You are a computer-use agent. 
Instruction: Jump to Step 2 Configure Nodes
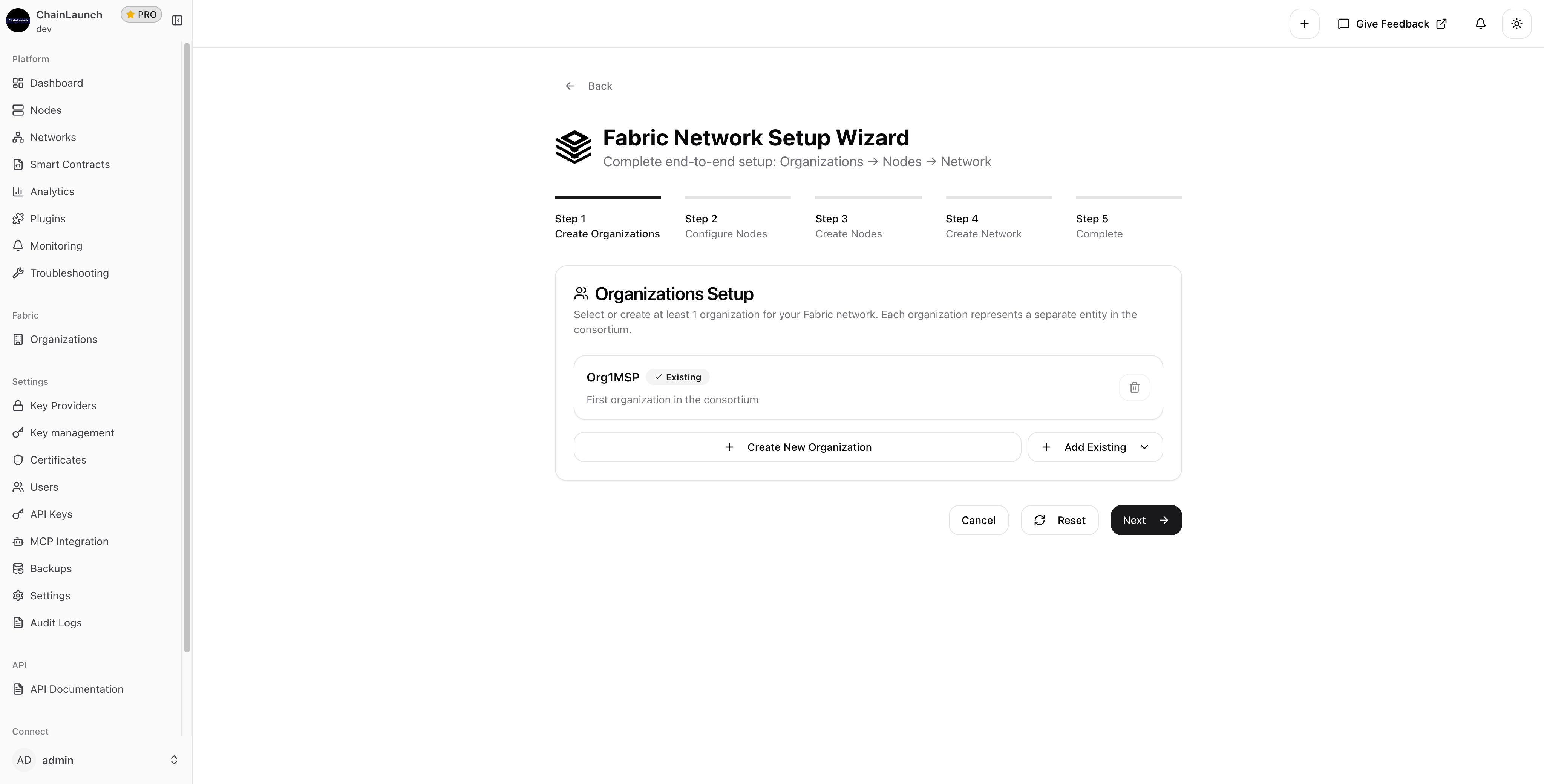click(726, 227)
